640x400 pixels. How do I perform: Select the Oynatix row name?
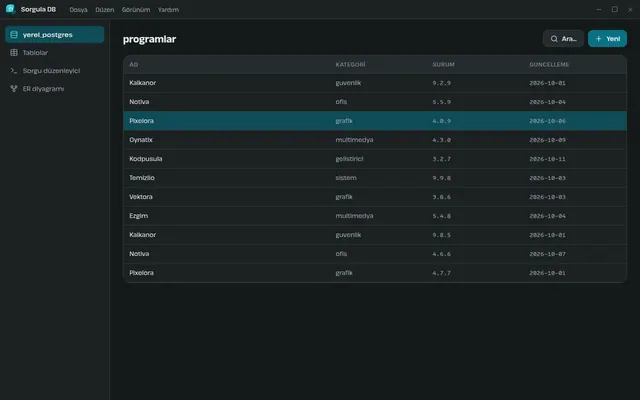(x=141, y=140)
